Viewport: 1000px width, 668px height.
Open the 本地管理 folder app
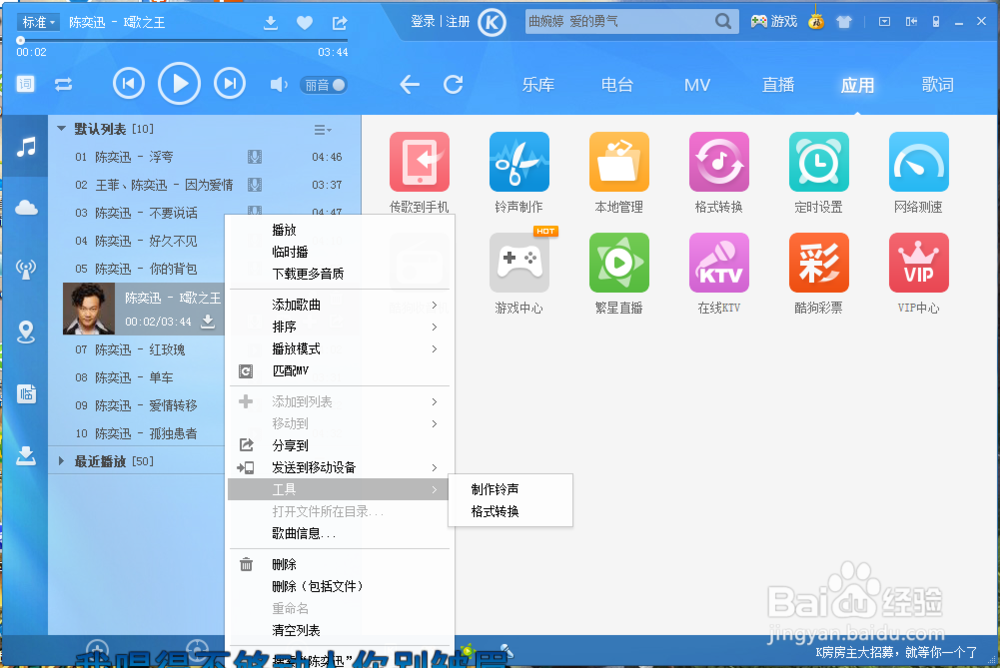pyautogui.click(x=619, y=162)
